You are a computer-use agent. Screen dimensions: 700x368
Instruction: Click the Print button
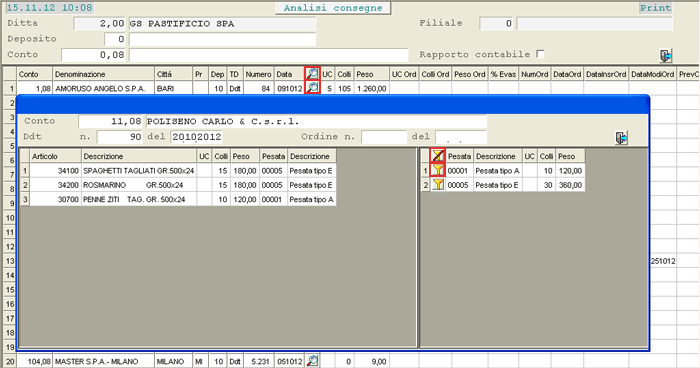click(655, 8)
